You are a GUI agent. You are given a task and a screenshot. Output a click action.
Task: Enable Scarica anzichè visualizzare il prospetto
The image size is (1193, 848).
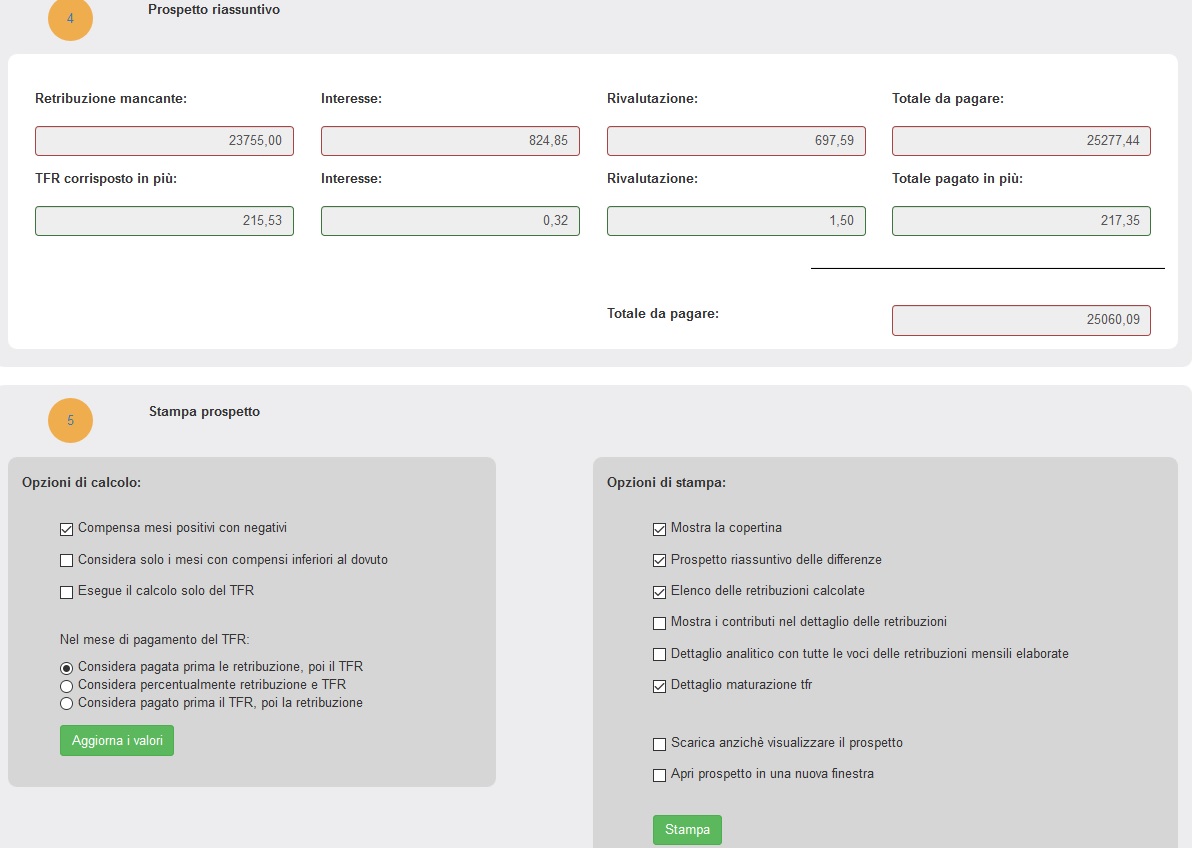[659, 744]
